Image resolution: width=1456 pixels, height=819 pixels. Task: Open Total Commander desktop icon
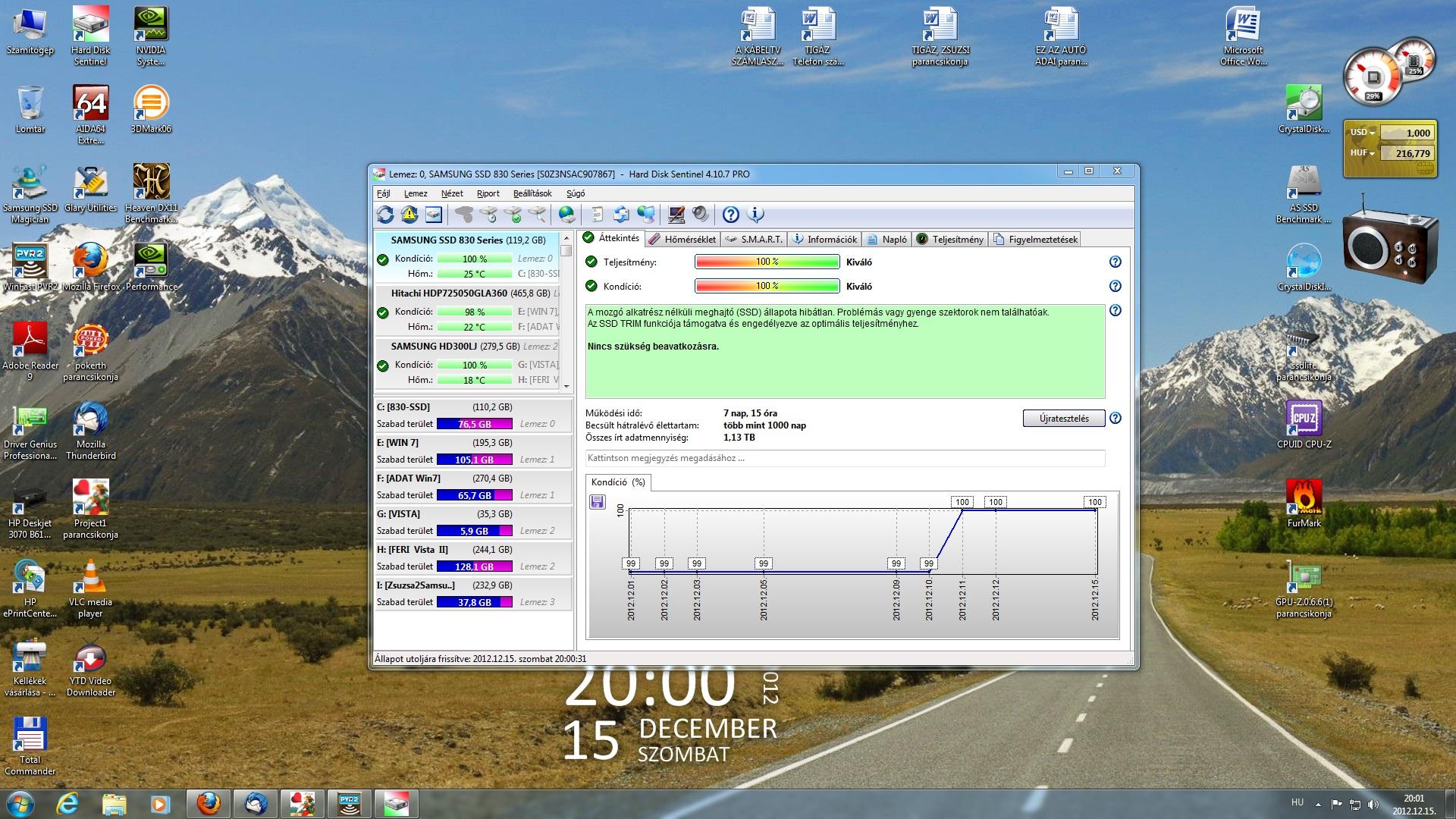[30, 746]
